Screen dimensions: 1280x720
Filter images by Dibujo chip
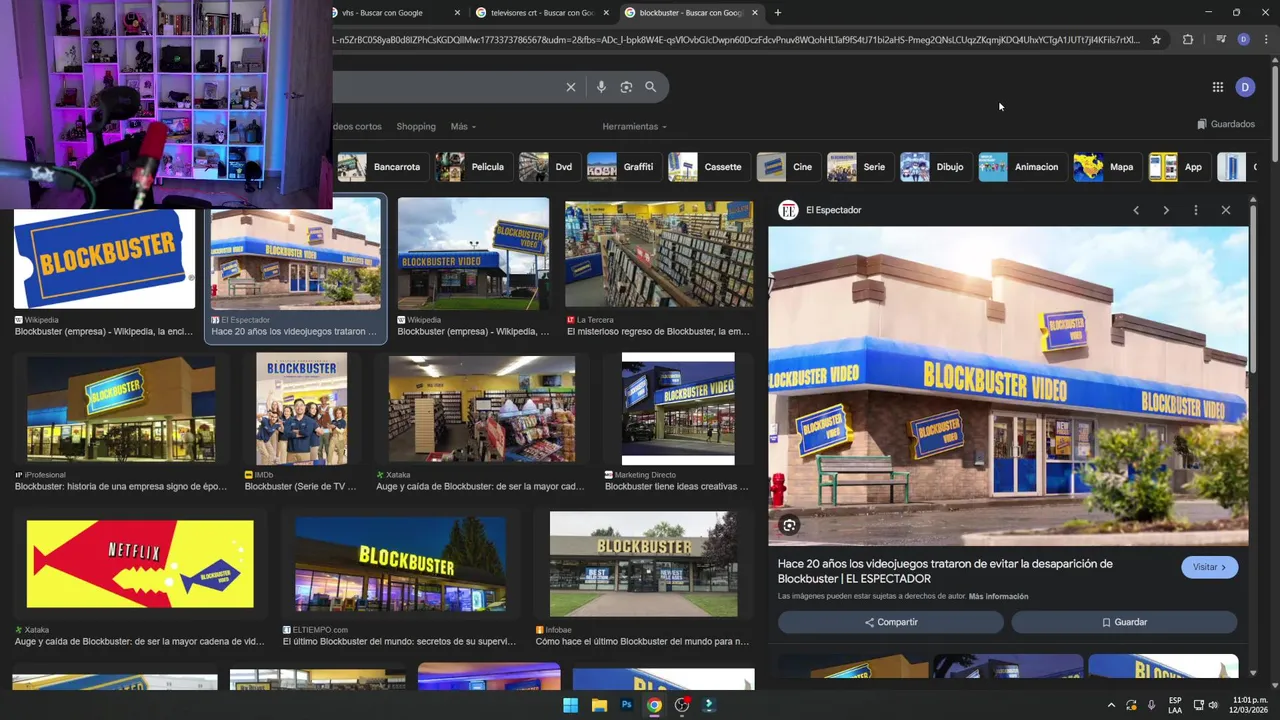[x=934, y=167]
